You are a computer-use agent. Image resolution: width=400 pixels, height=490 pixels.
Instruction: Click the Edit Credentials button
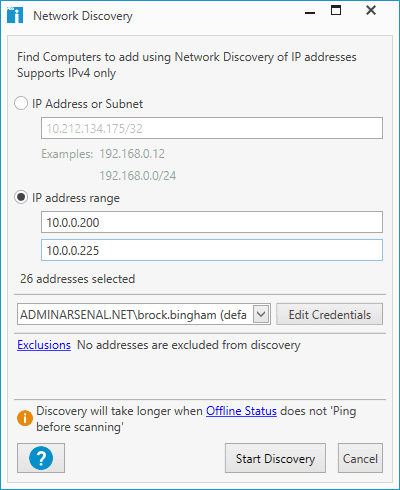[329, 314]
